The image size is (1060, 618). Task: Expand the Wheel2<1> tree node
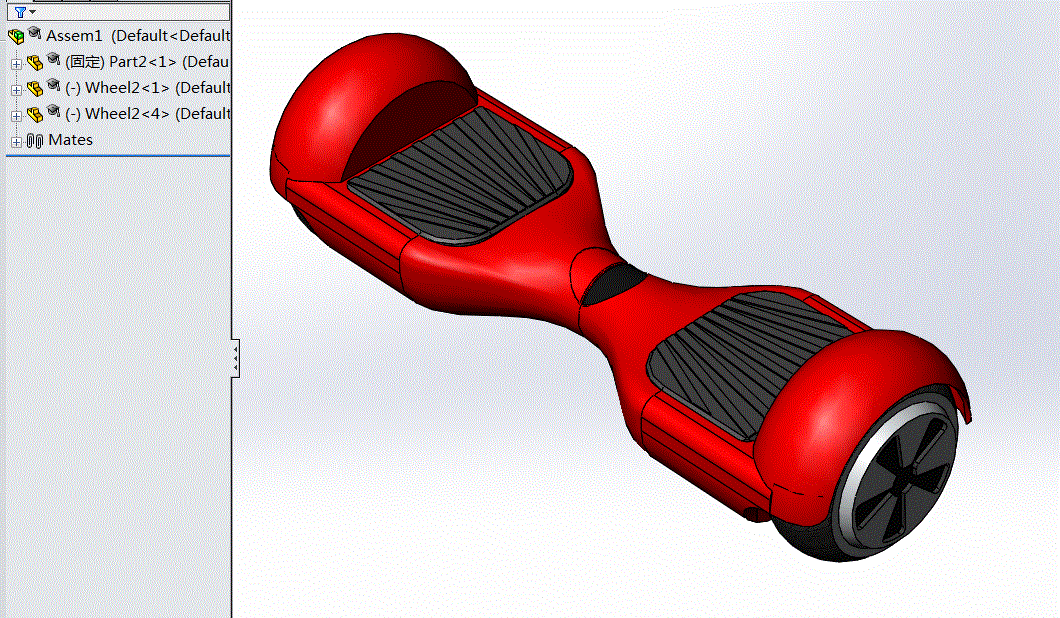pos(16,90)
